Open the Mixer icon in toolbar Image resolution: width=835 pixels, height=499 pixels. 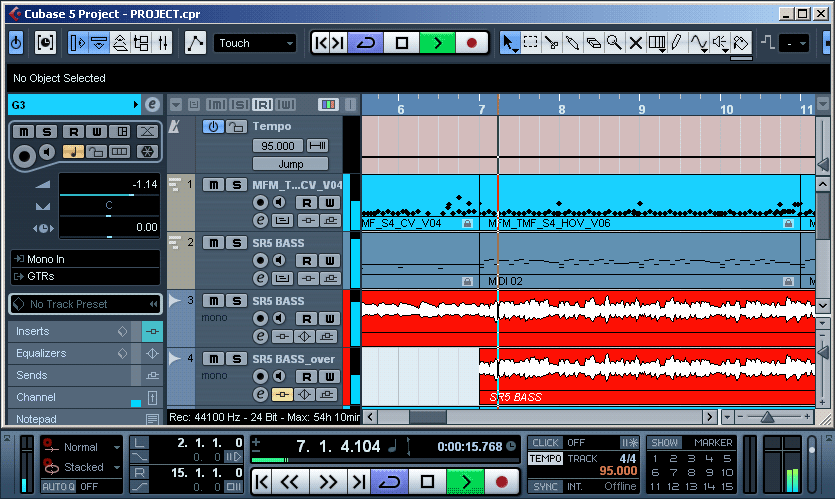[162, 43]
